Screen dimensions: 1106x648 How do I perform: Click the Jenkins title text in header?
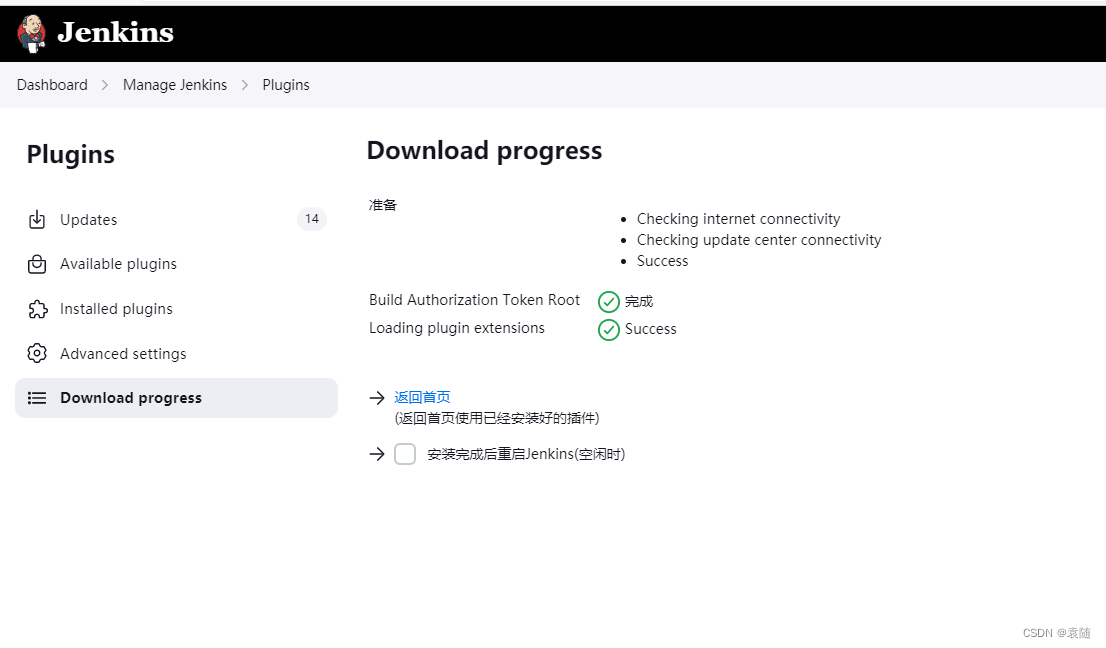coord(116,32)
